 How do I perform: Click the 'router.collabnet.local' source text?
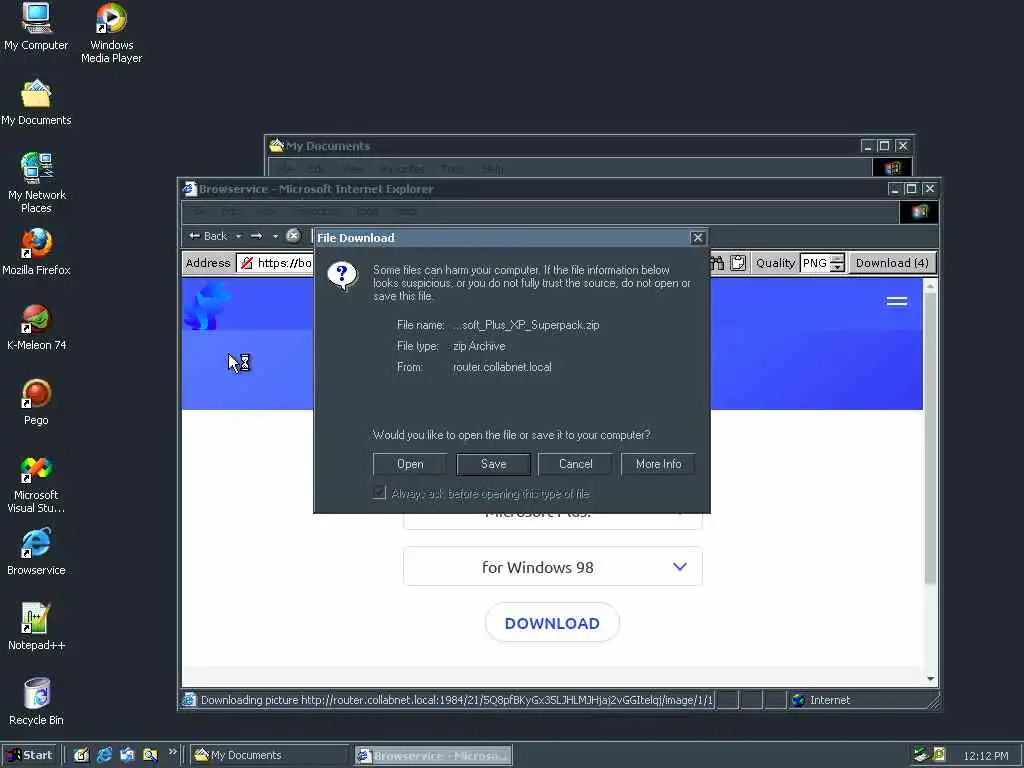(x=502, y=367)
